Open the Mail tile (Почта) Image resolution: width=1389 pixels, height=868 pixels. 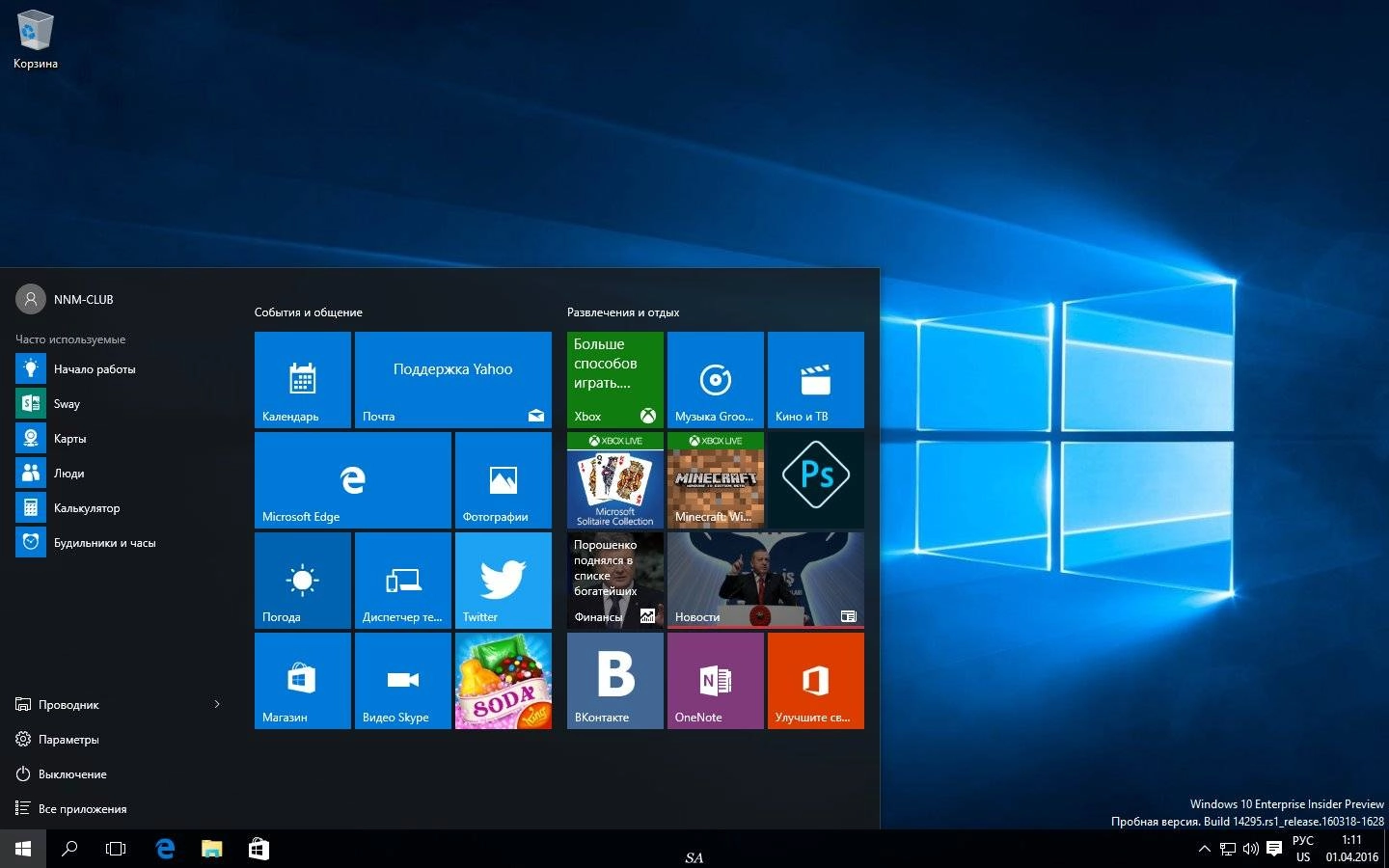[x=453, y=380]
